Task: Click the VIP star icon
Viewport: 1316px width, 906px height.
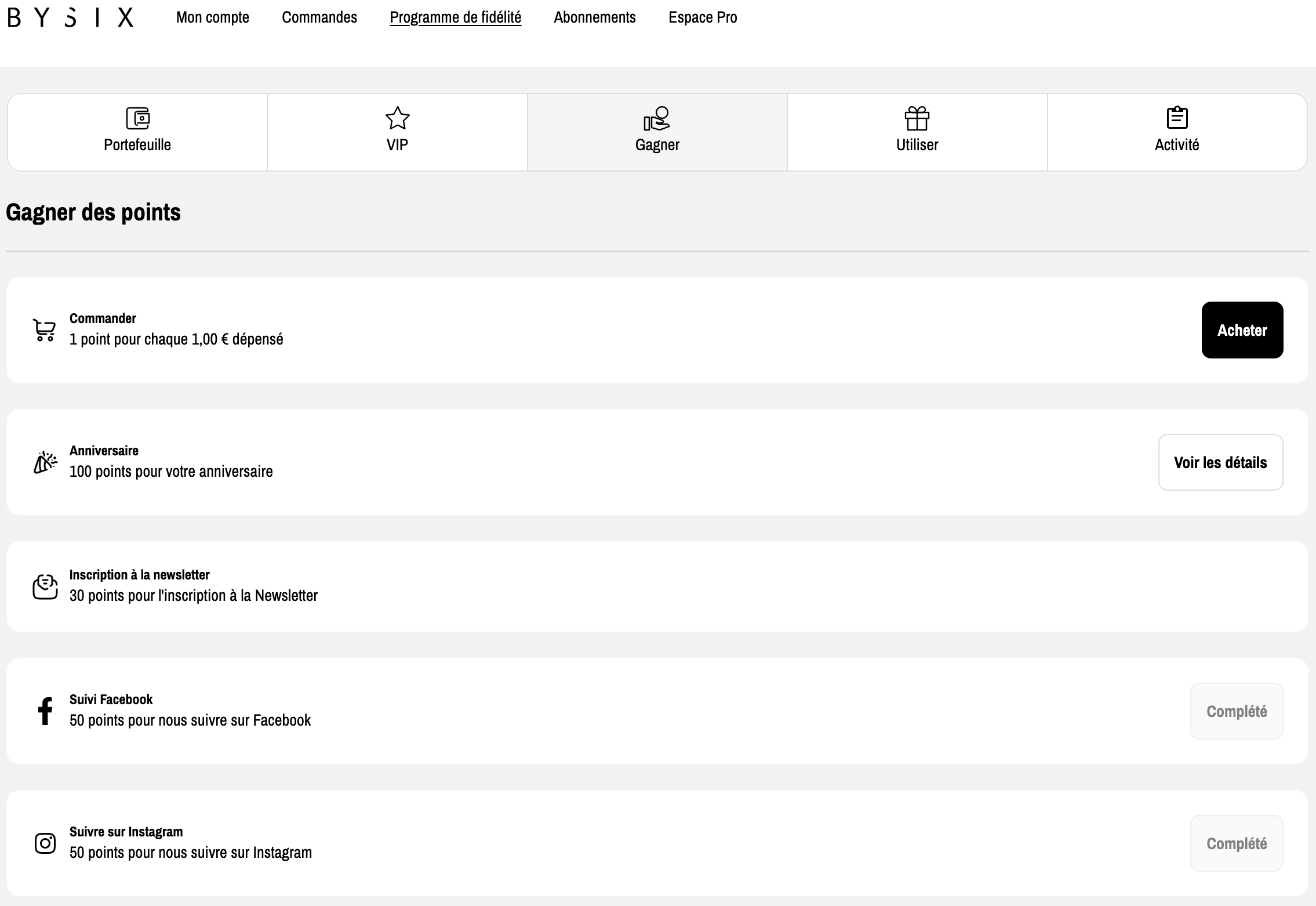Action: click(x=397, y=118)
